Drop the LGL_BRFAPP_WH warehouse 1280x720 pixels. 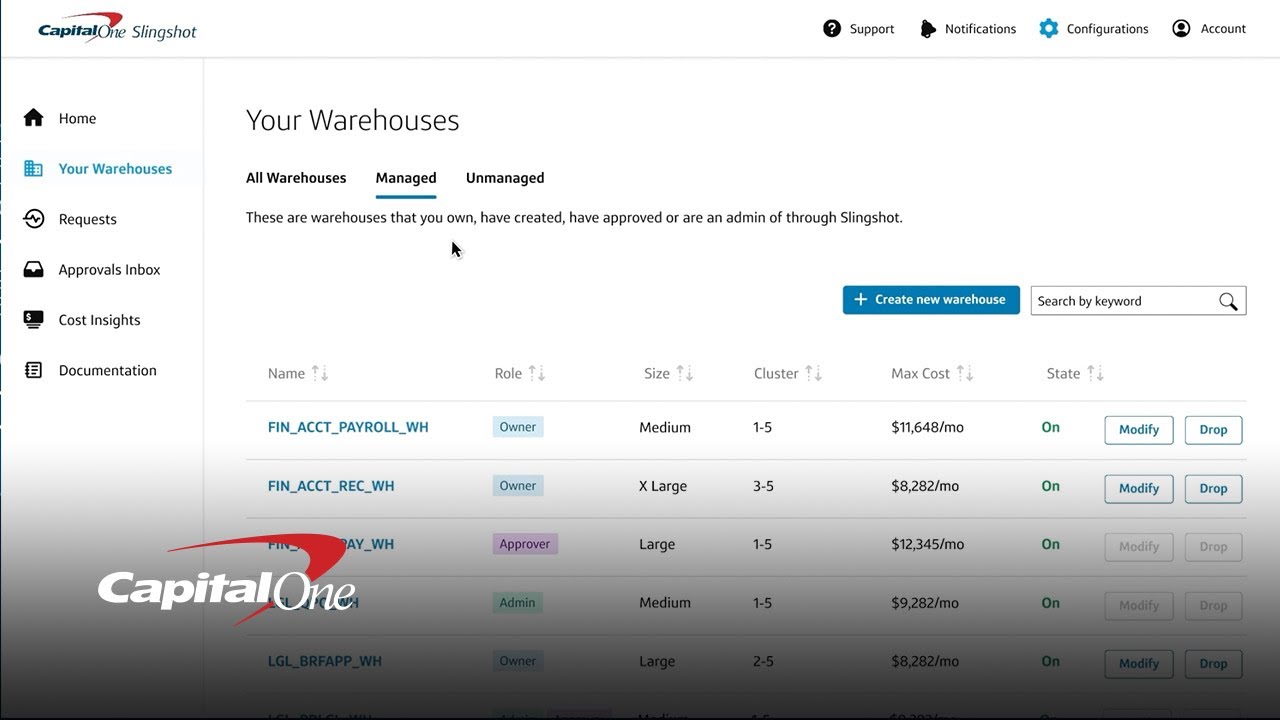tap(1213, 664)
